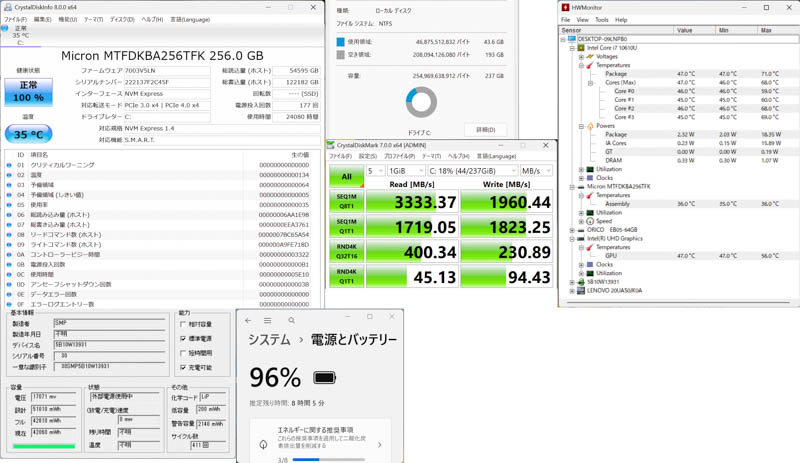
Task: Open the 設定 menu in CrystalDiskMark
Action: [367, 157]
